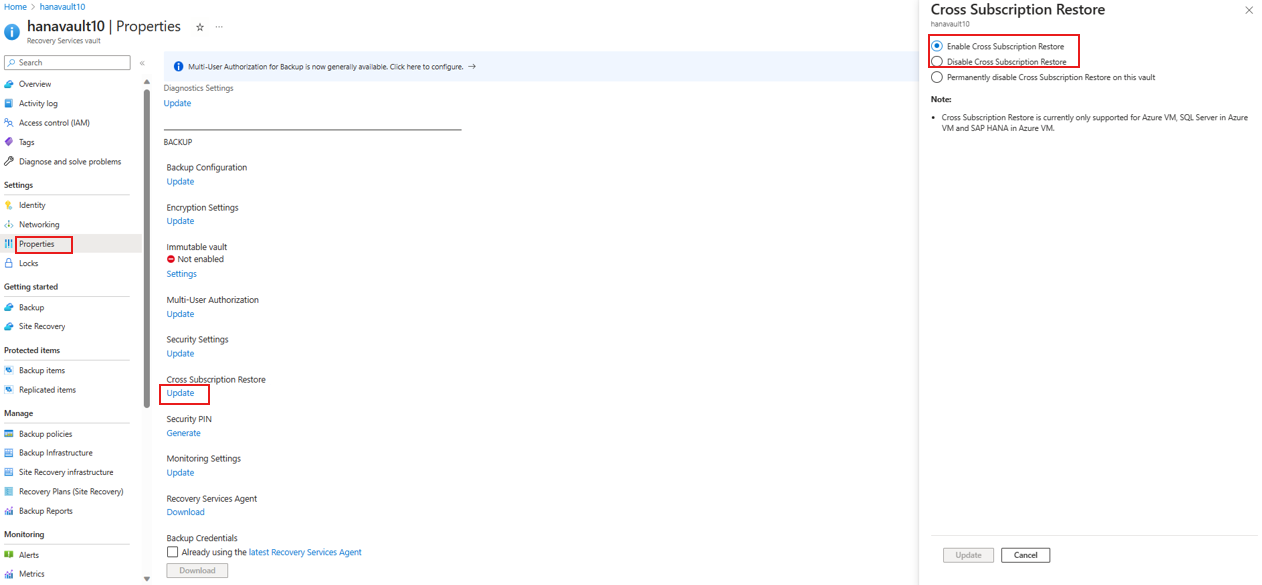
Task: Click the banner's right arrow
Action: click(x=472, y=67)
